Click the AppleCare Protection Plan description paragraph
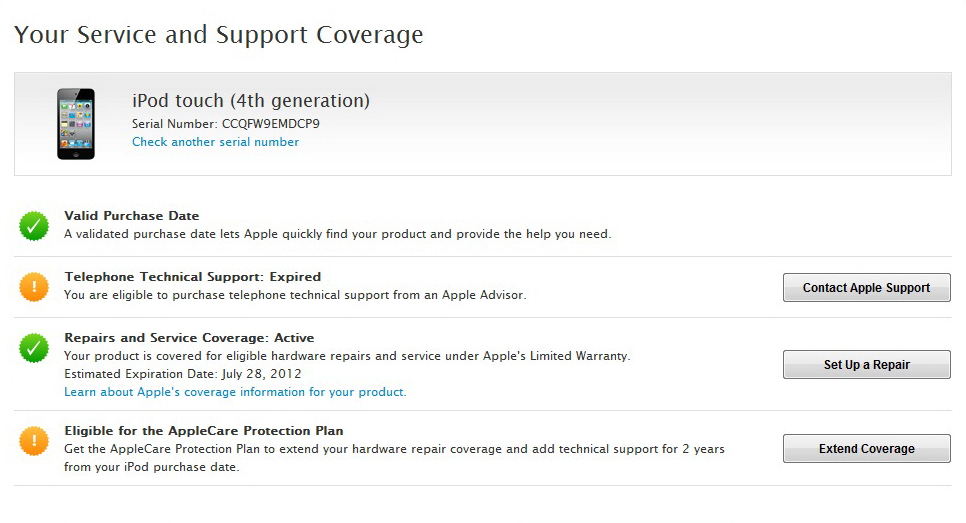This screenshot has height=523, width=966. pos(394,458)
